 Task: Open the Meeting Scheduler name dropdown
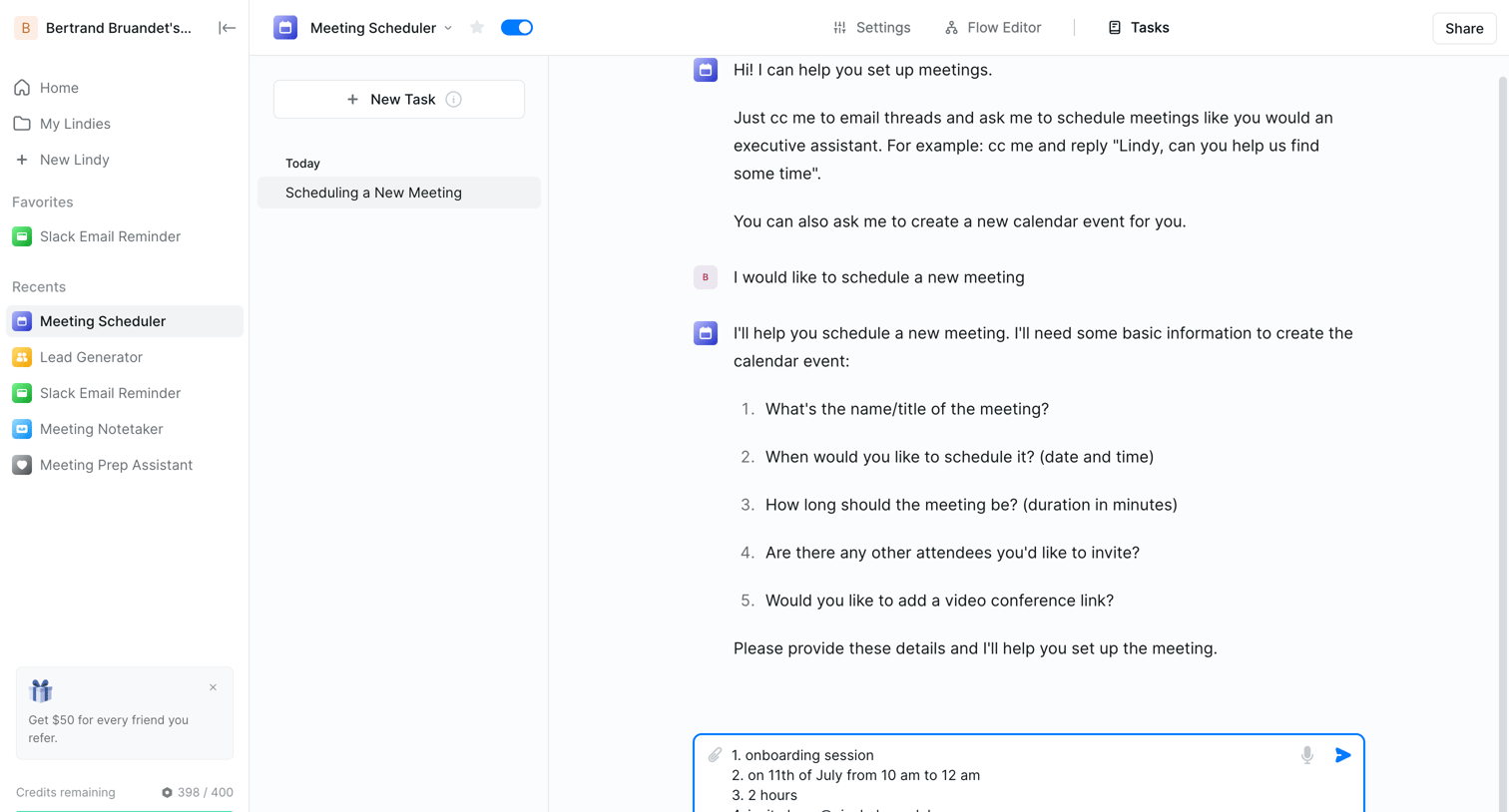(x=448, y=28)
